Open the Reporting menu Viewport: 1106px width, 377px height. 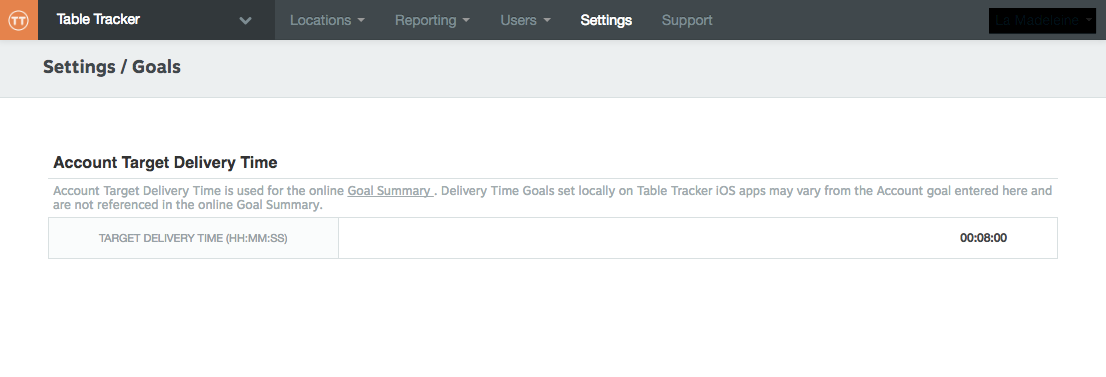432,20
